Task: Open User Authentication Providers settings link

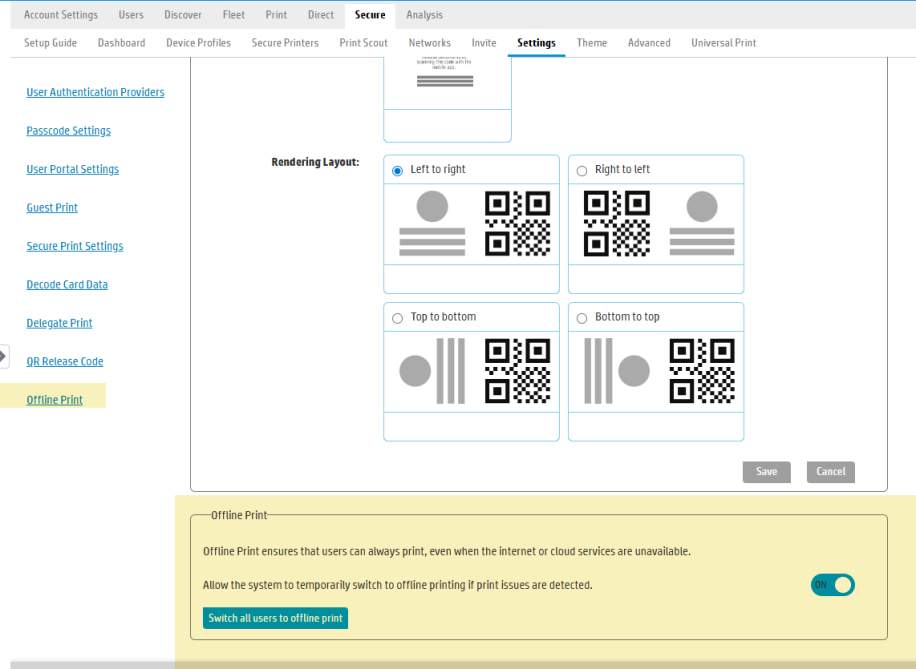Action: click(95, 92)
